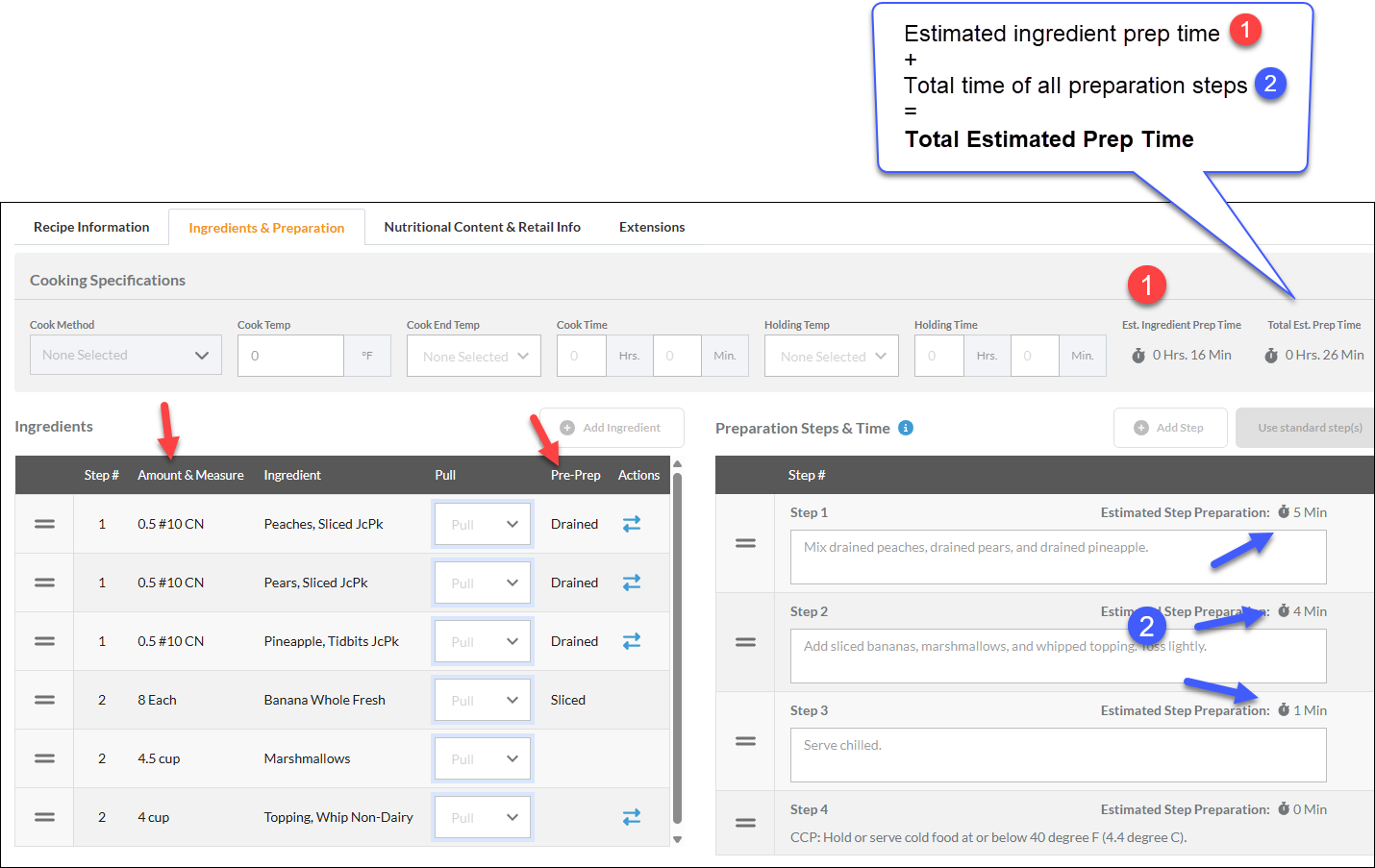Screen dimensions: 1375x868
Task: Edit Step 1 text about mixing drained peaches
Action: click(x=1058, y=557)
